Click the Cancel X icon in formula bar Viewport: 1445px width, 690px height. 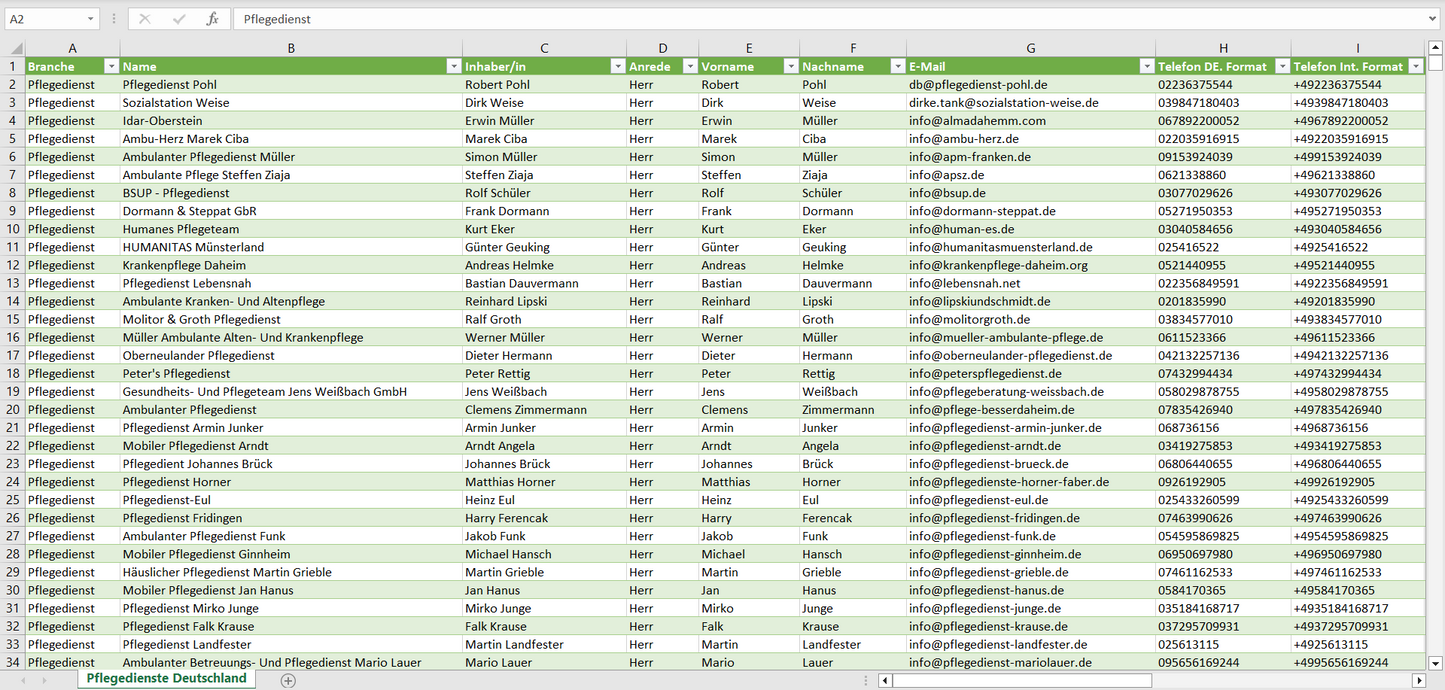[x=145, y=19]
